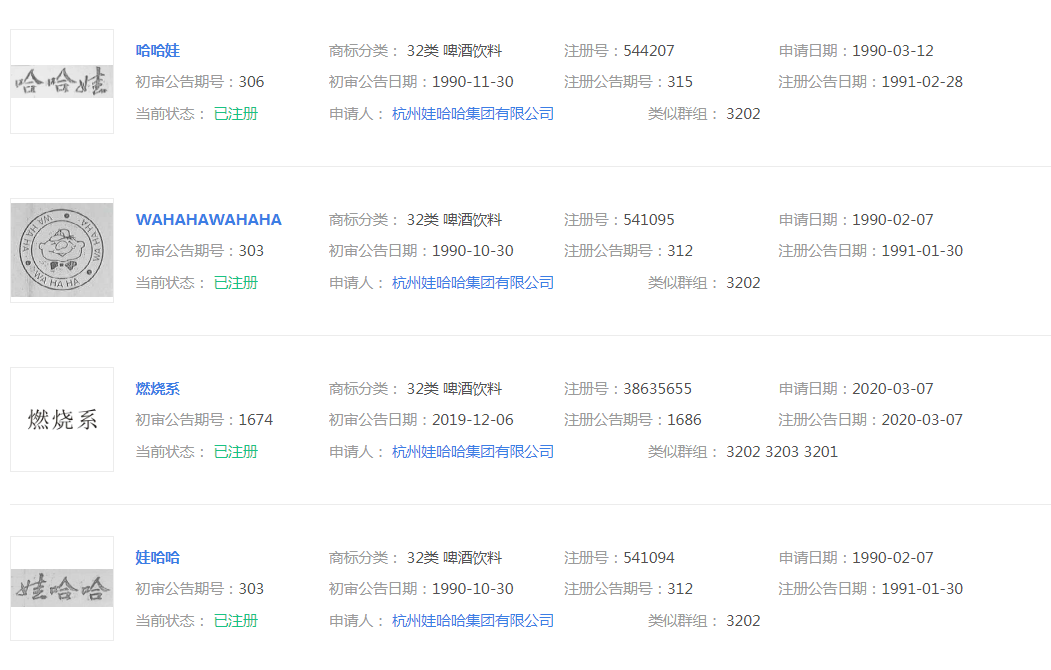Click the 已注册 status in 娃哈哈 row
The image size is (1051, 670).
tap(236, 620)
